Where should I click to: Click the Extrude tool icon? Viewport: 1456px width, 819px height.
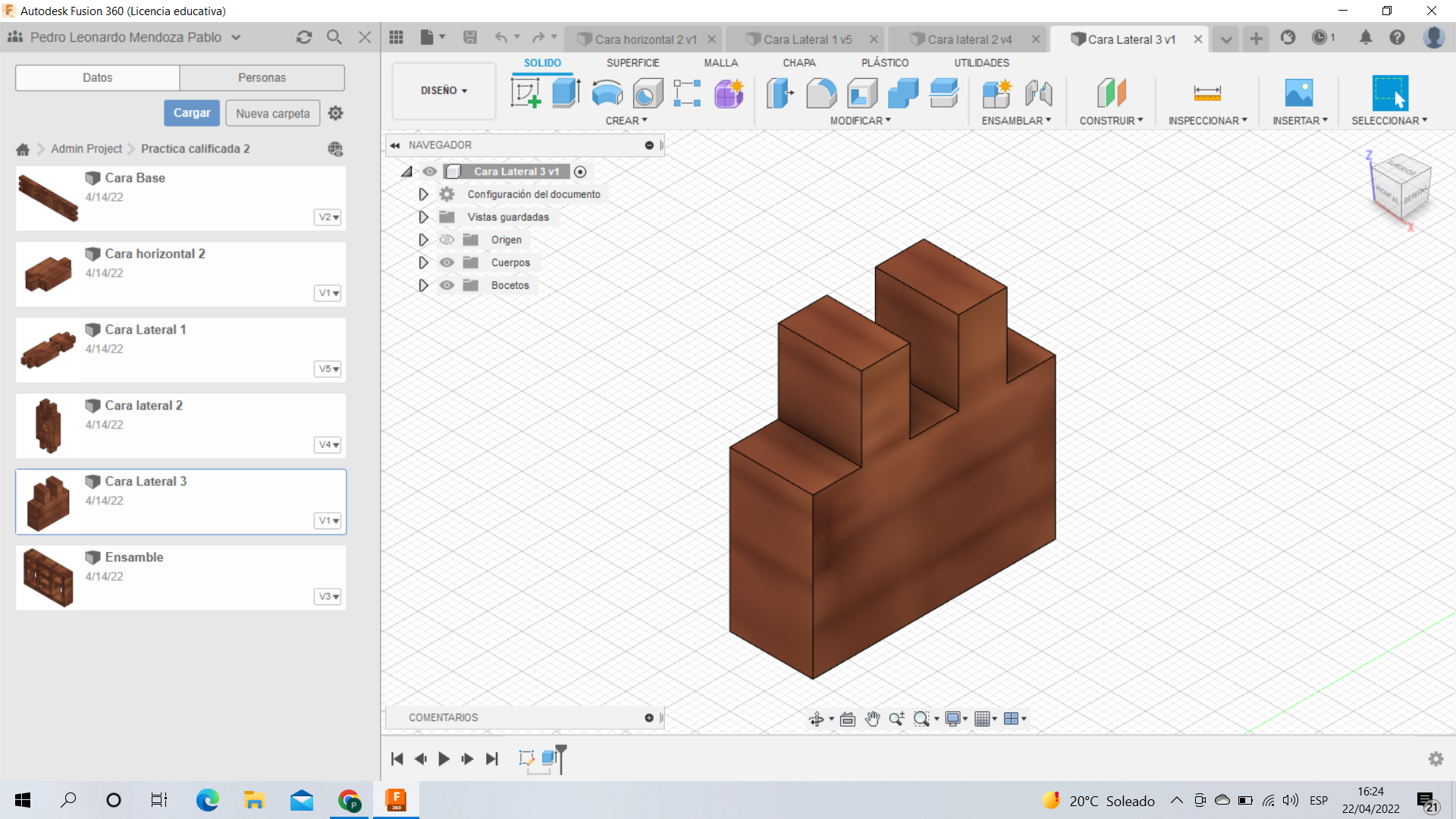pos(566,94)
